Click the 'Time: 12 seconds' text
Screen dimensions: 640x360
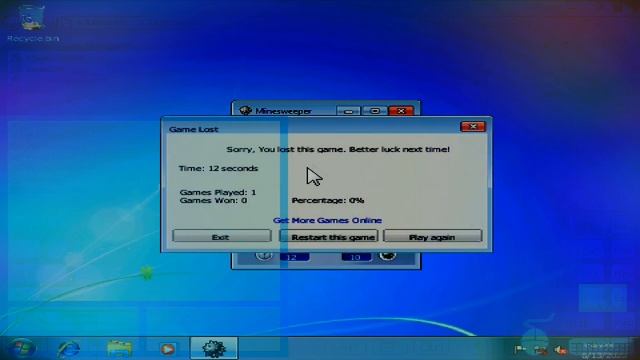(218, 168)
